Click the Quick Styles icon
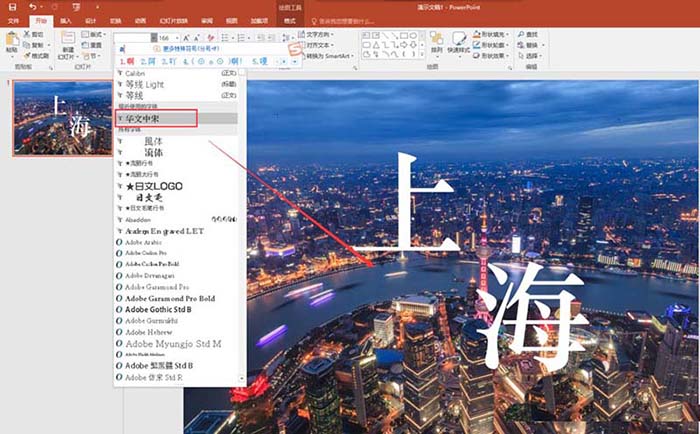 pos(458,39)
